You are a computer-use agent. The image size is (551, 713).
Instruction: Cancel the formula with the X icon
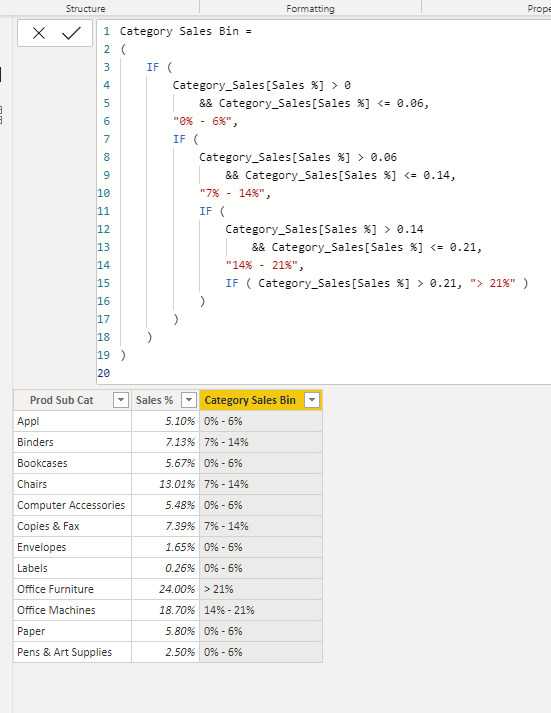coord(39,33)
